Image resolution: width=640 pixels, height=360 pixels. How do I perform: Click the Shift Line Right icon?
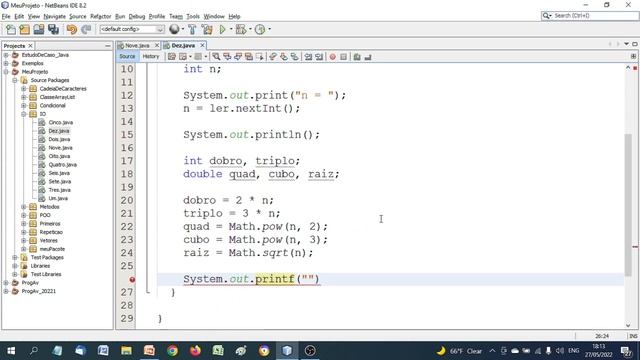[319, 57]
